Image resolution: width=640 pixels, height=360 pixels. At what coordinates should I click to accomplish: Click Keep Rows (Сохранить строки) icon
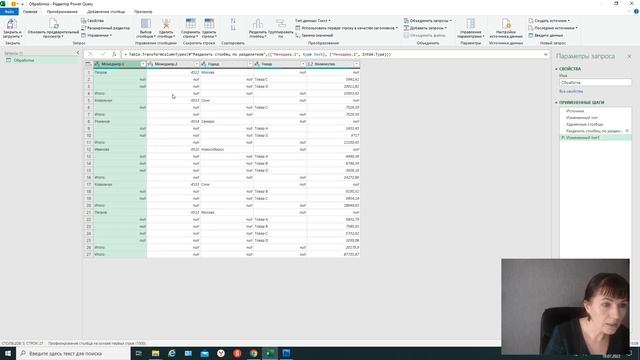(191, 24)
